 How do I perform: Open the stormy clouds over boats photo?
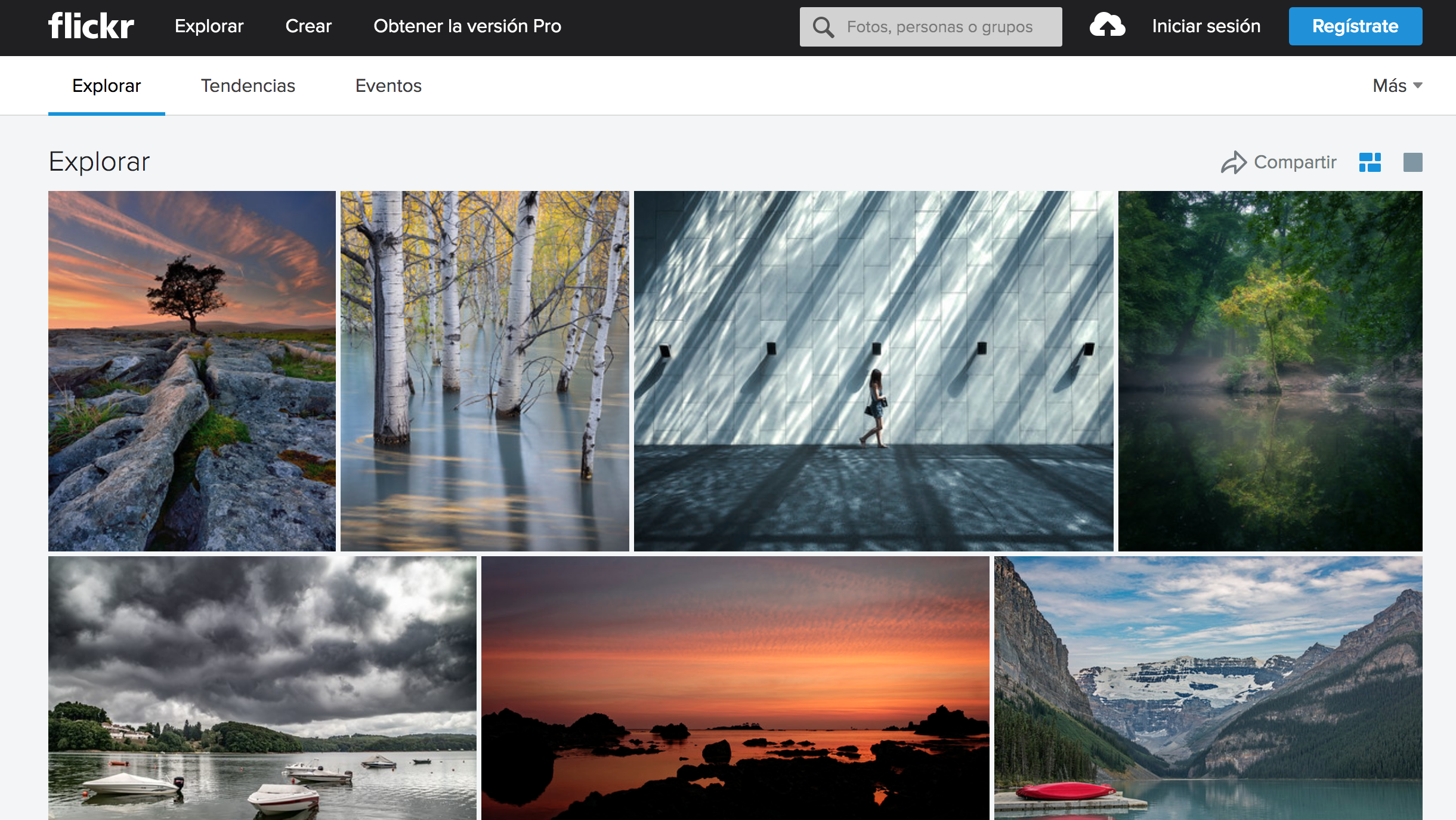(262, 688)
